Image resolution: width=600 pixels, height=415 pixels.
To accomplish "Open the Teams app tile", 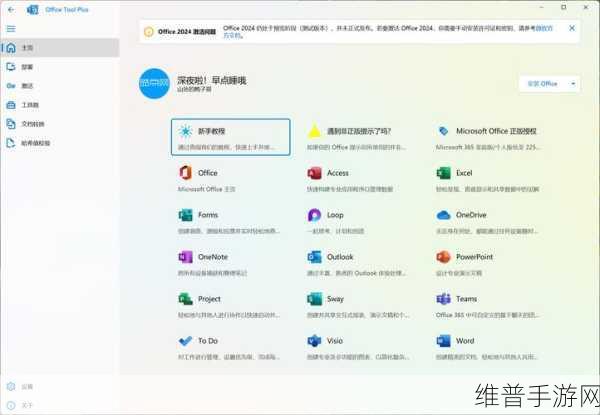I will [x=488, y=306].
